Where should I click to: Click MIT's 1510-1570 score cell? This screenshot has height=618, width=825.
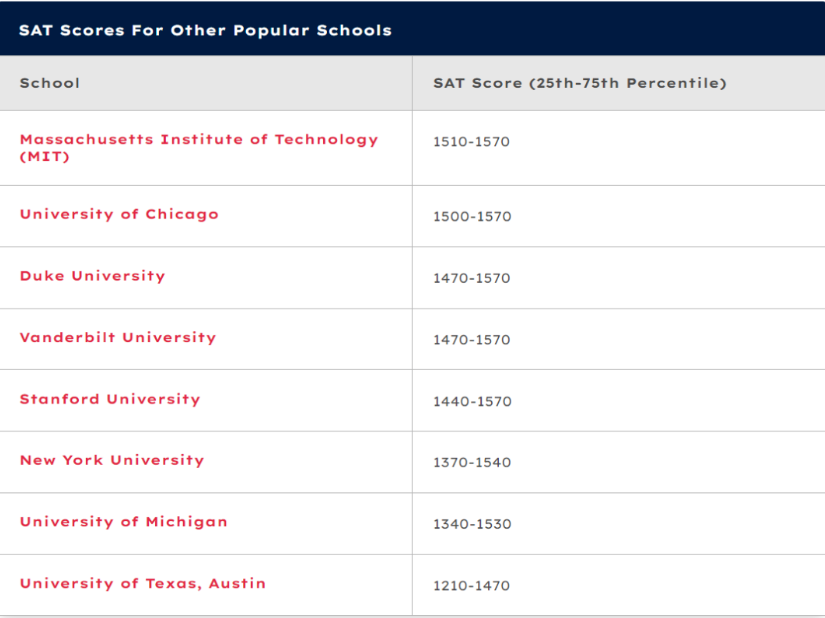471,142
